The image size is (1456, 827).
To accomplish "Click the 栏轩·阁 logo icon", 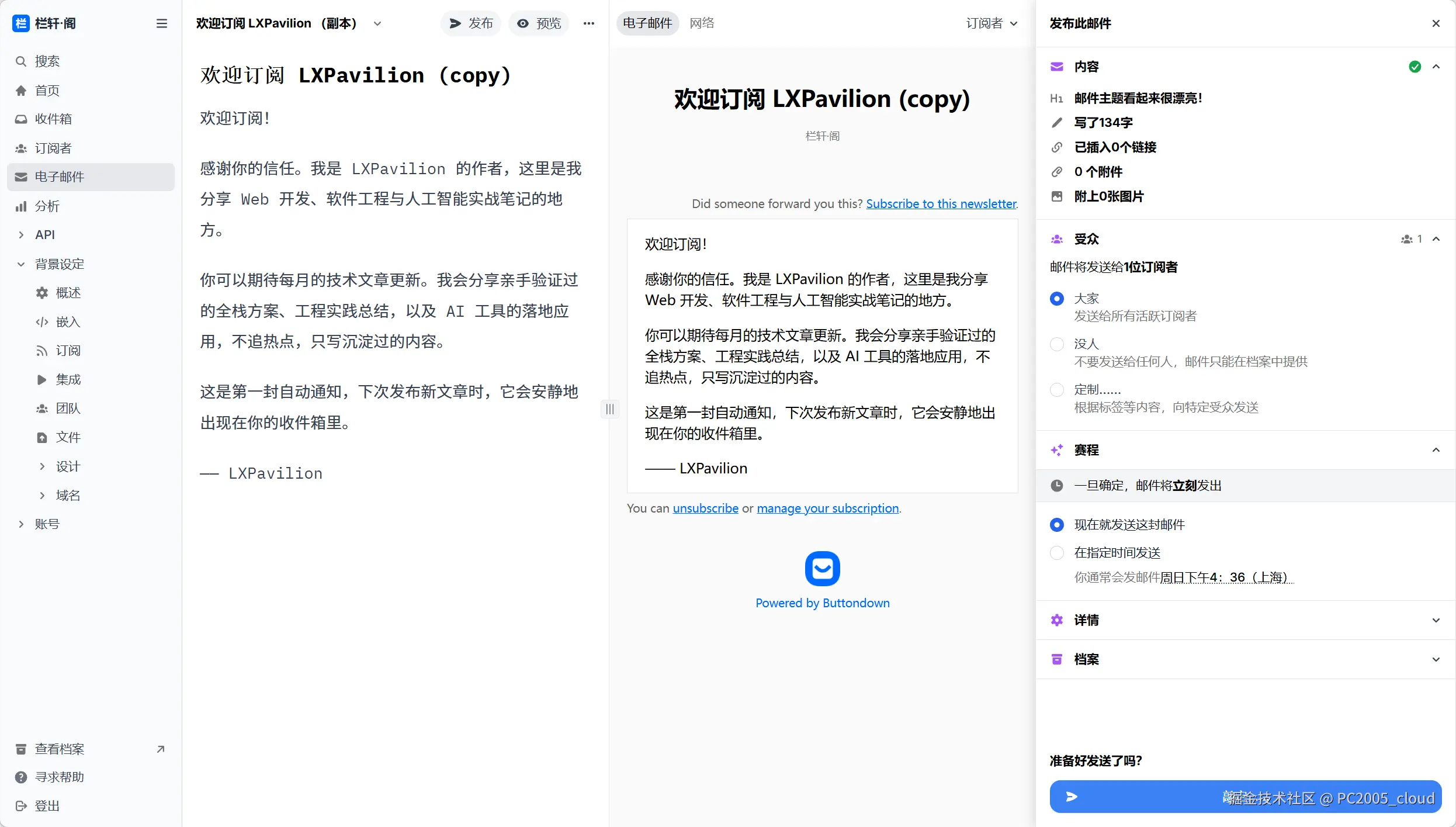I will click(x=21, y=23).
